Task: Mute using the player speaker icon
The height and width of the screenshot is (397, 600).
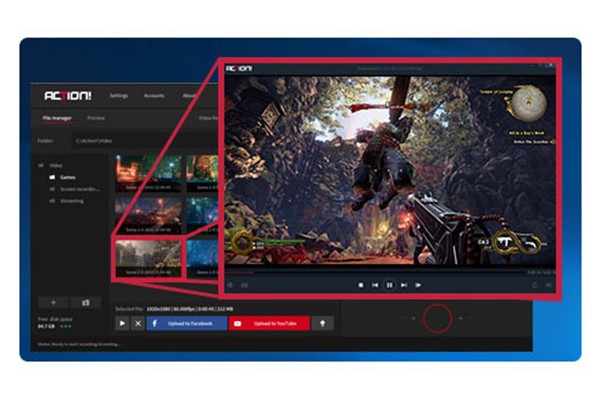Action: (x=549, y=285)
